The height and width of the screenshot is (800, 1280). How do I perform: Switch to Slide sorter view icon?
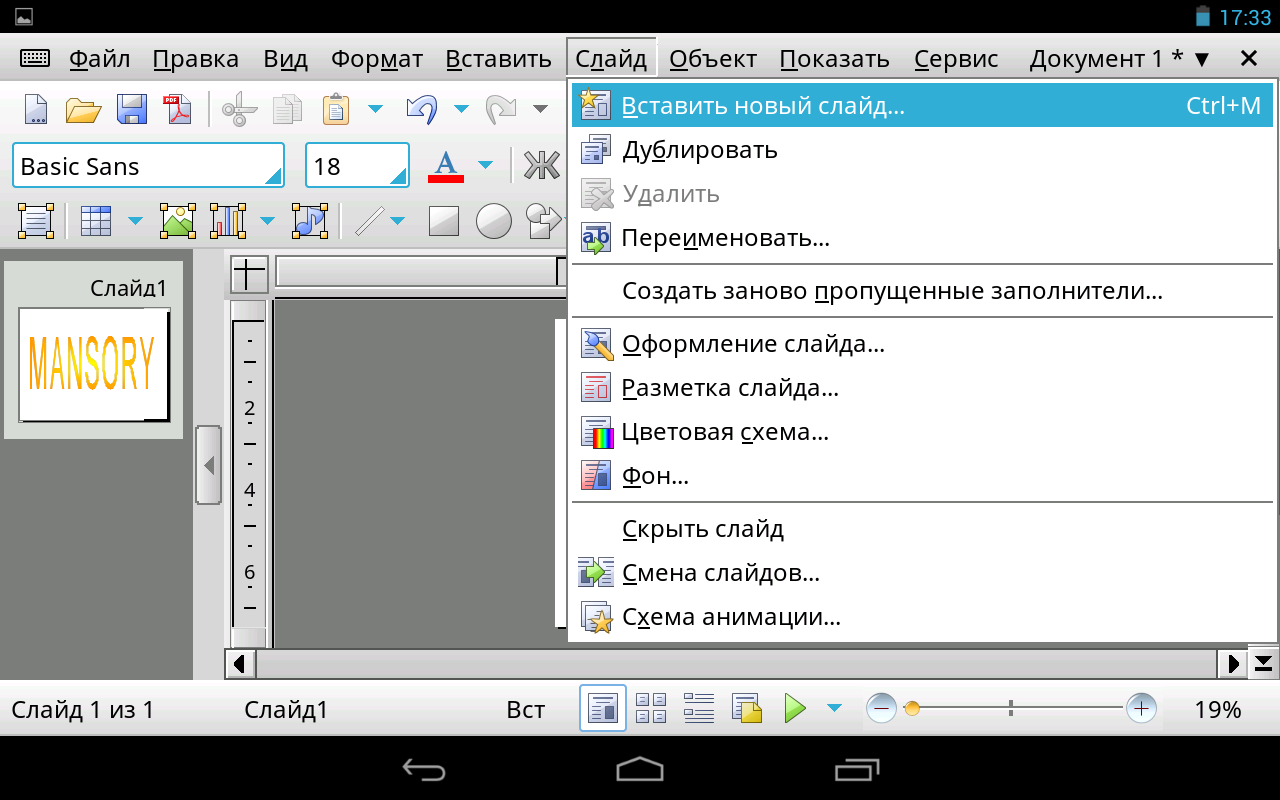[651, 709]
